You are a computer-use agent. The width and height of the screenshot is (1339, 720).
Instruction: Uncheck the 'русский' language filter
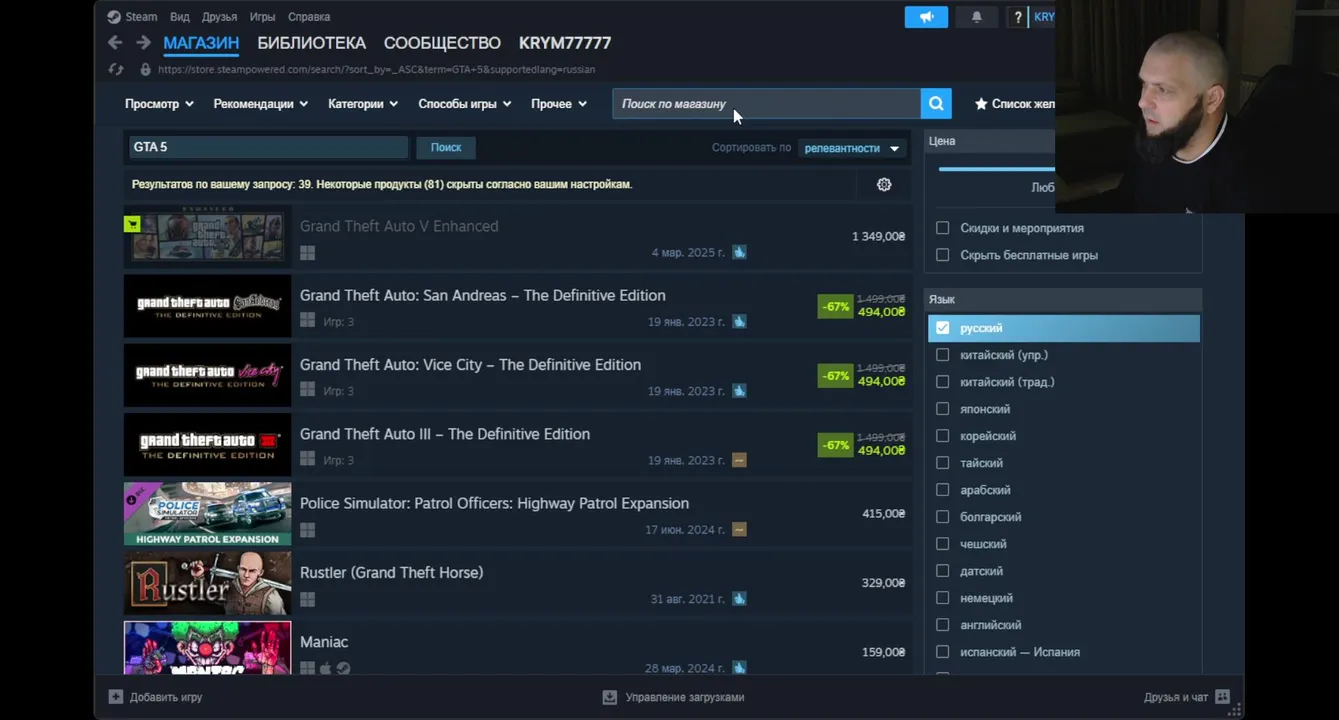[x=942, y=328]
